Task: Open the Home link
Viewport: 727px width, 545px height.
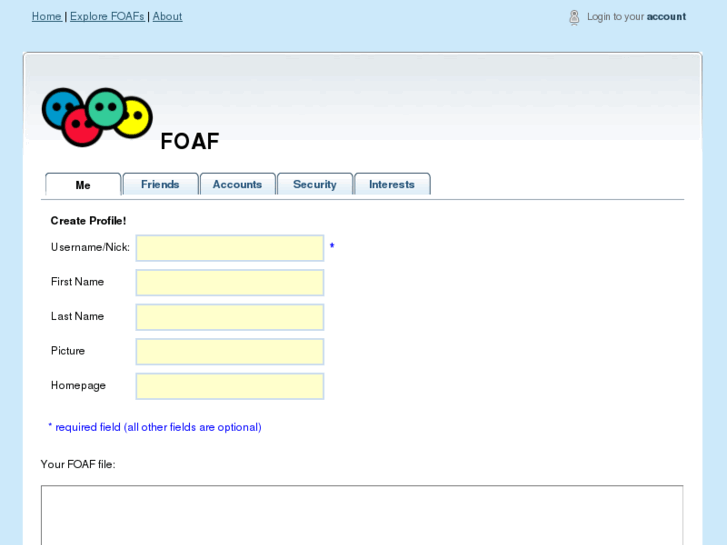Action: point(46,16)
